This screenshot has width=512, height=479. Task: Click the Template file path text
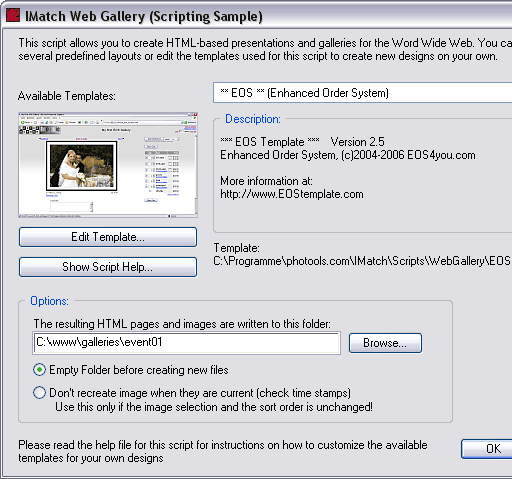point(362,261)
